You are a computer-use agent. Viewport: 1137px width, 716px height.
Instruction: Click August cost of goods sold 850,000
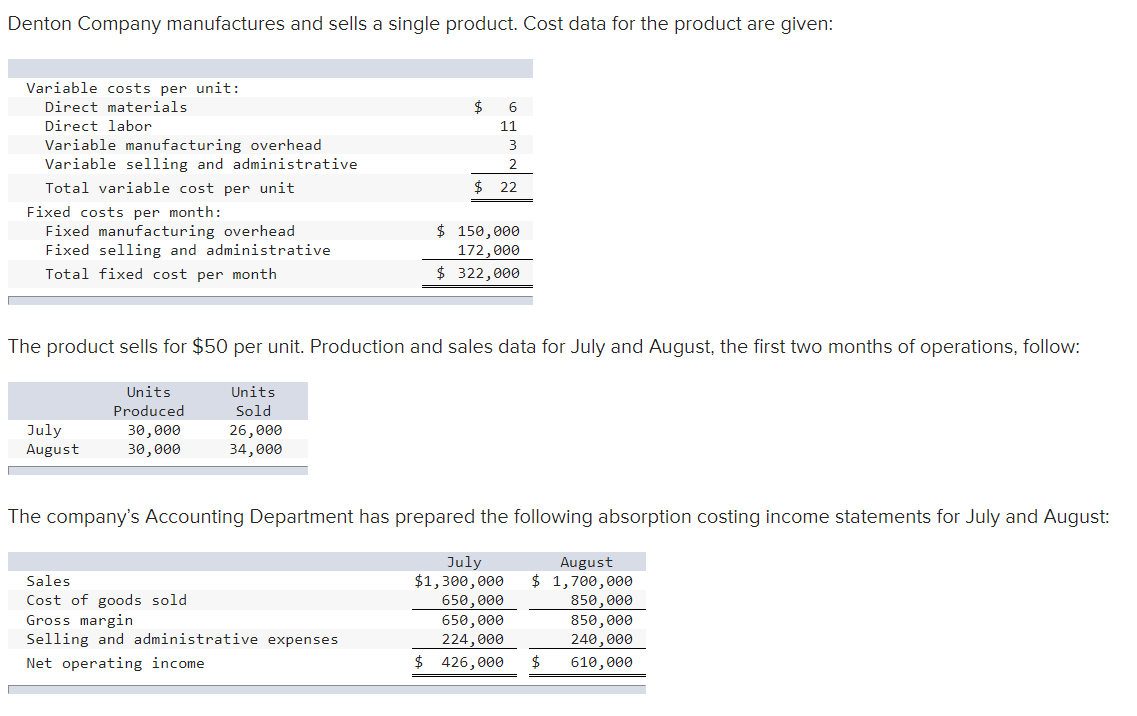click(x=601, y=600)
